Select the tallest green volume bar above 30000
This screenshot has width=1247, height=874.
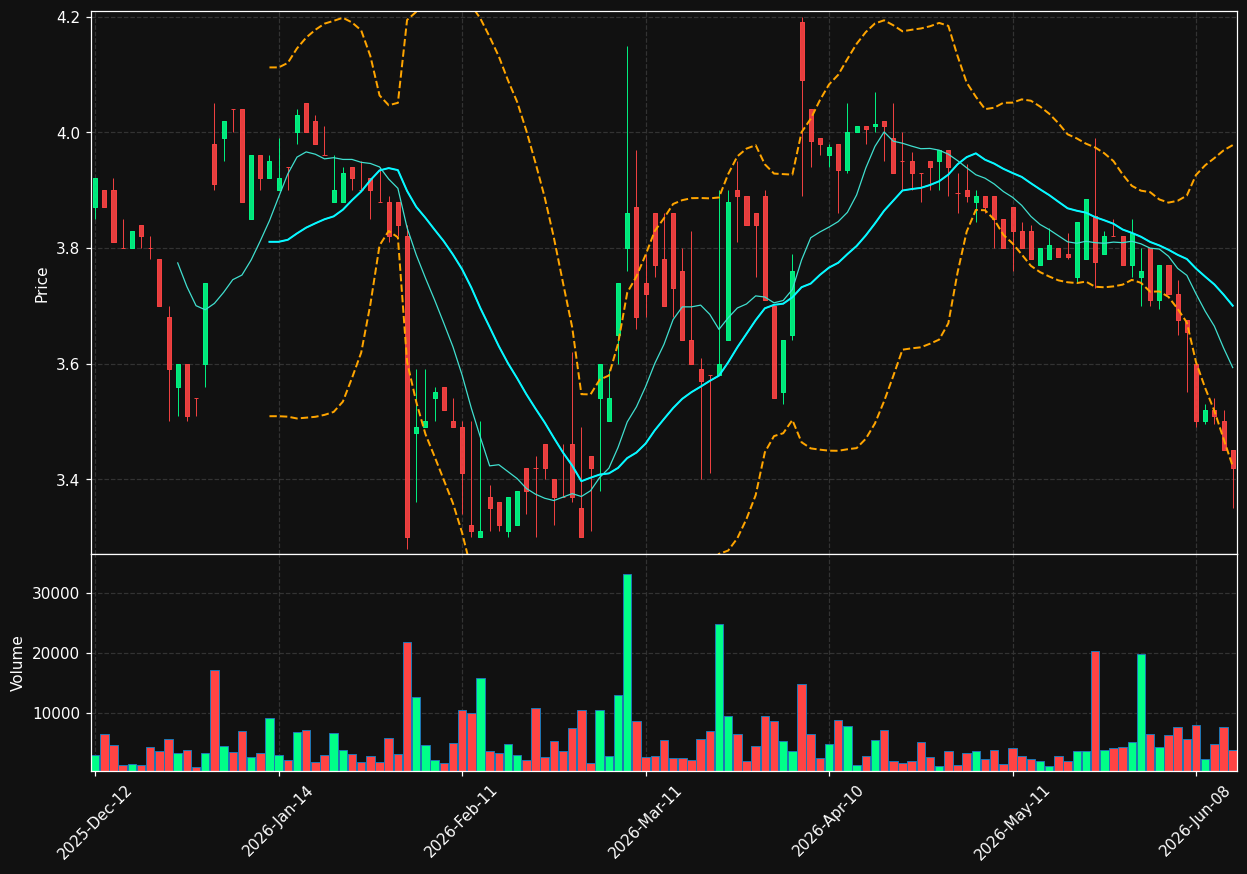tap(627, 672)
